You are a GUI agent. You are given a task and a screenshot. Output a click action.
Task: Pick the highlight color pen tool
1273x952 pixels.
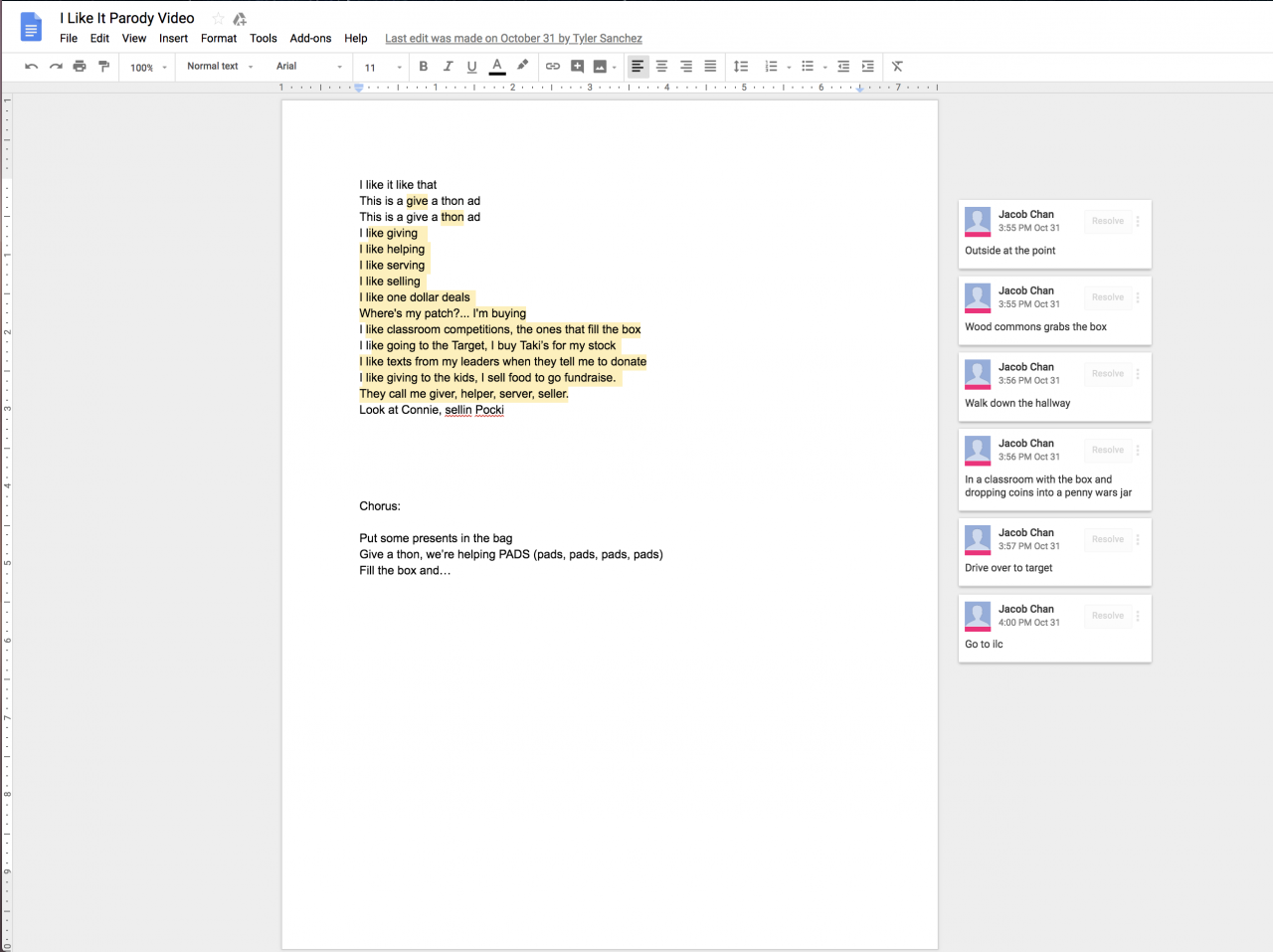[x=522, y=67]
